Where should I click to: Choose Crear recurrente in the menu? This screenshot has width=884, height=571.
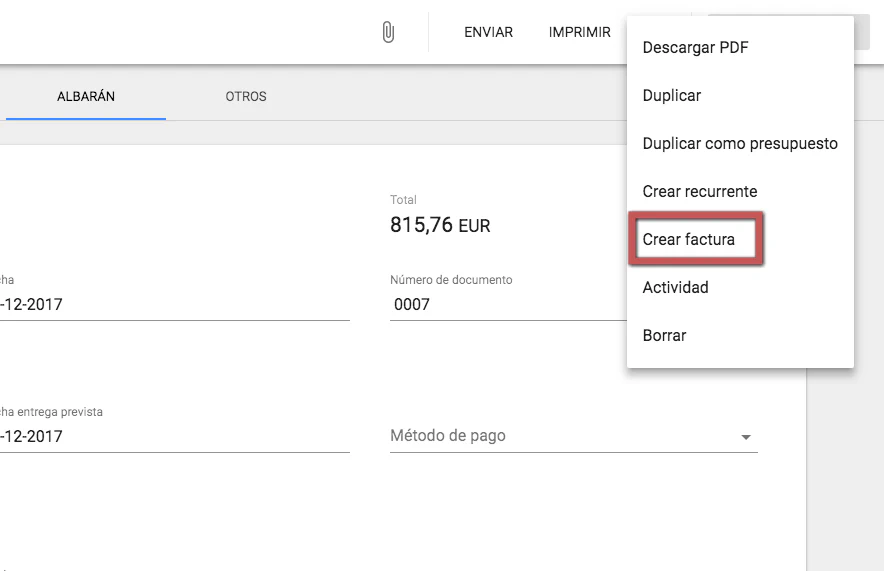click(699, 192)
